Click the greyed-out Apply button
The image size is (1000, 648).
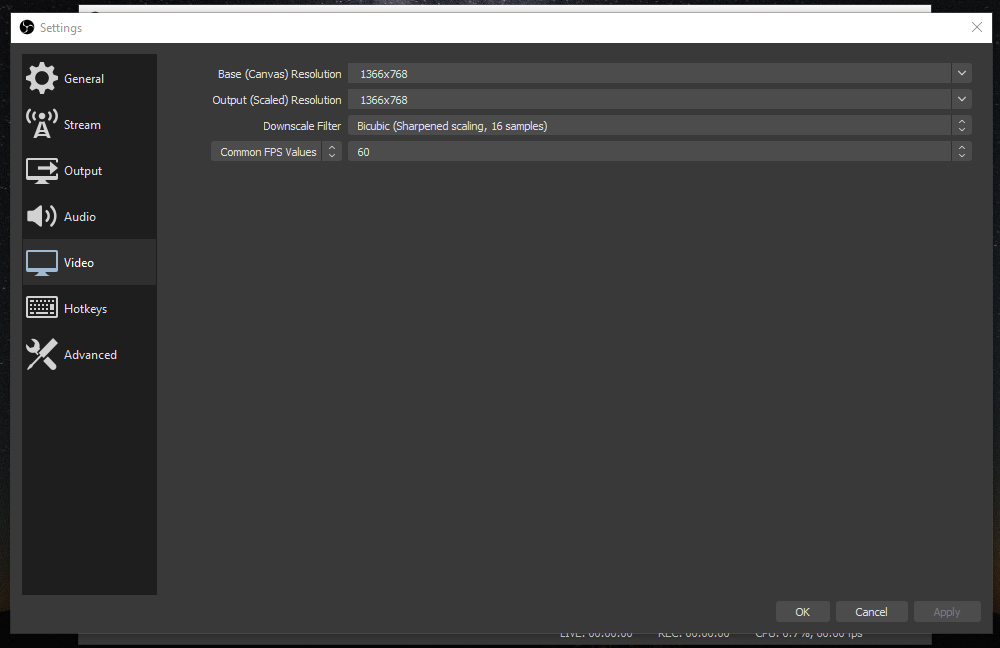[946, 612]
